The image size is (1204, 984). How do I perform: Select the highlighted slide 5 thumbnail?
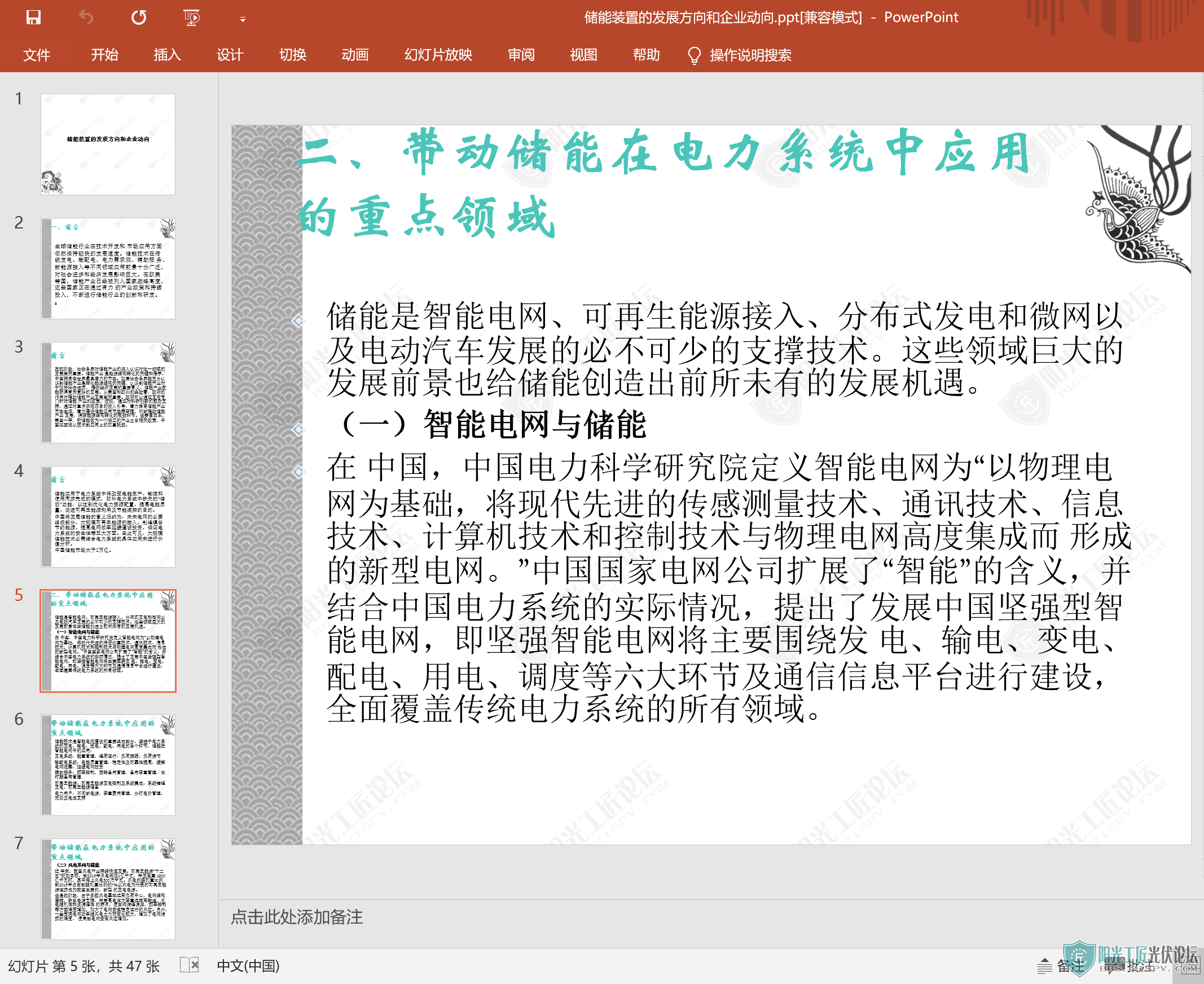(108, 640)
